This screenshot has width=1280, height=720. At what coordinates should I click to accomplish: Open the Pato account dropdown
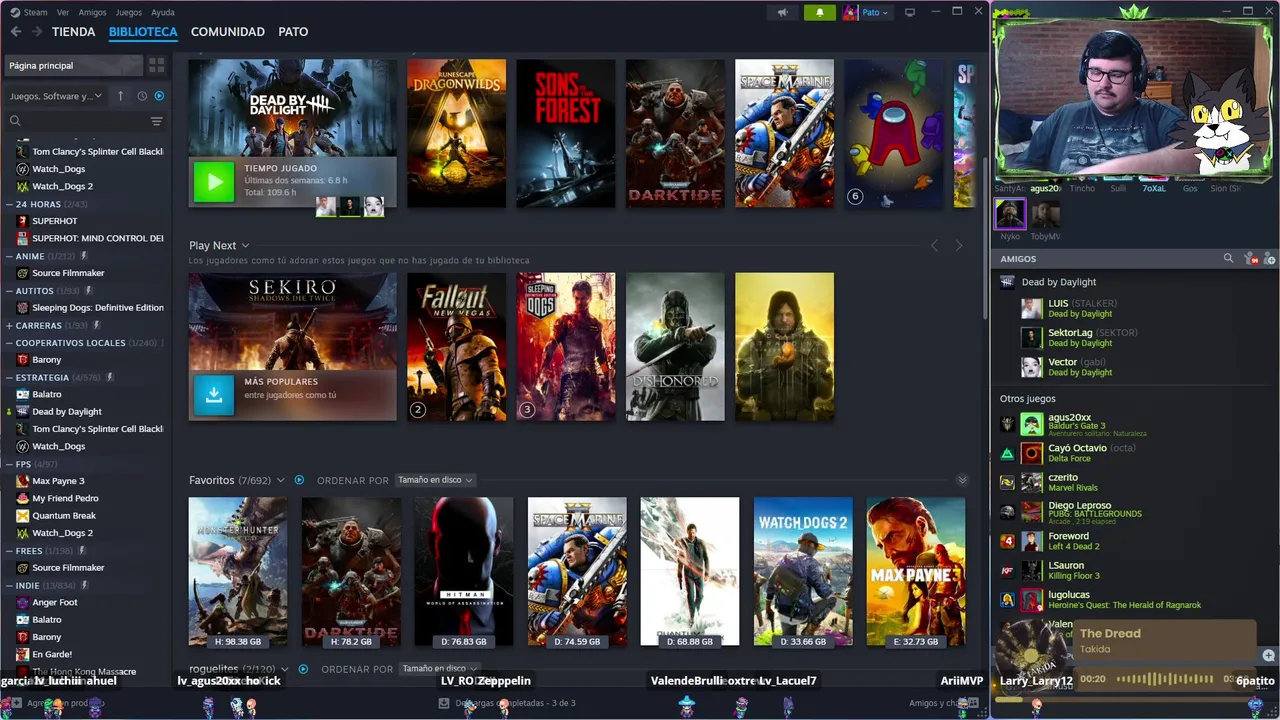[866, 12]
